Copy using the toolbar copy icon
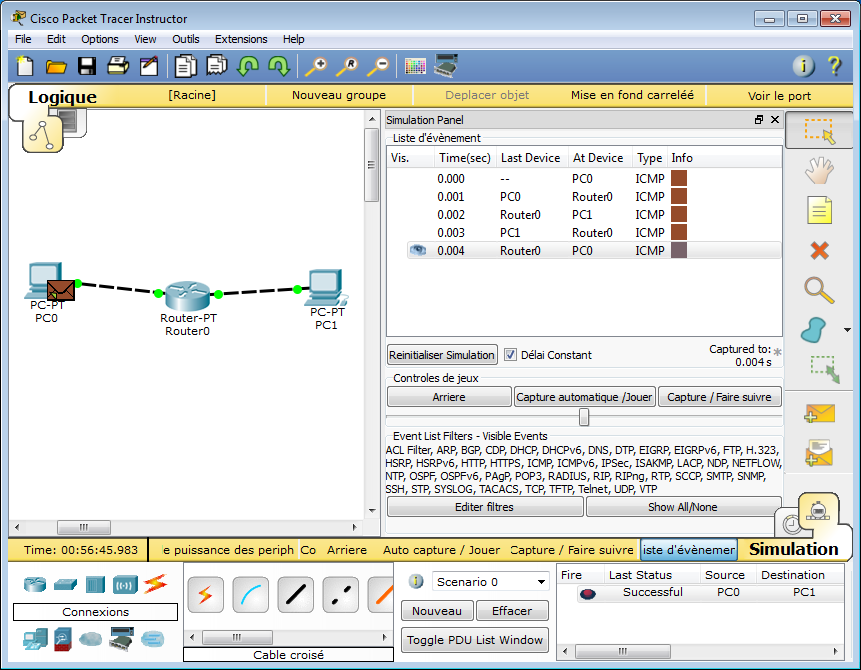 tap(186, 66)
